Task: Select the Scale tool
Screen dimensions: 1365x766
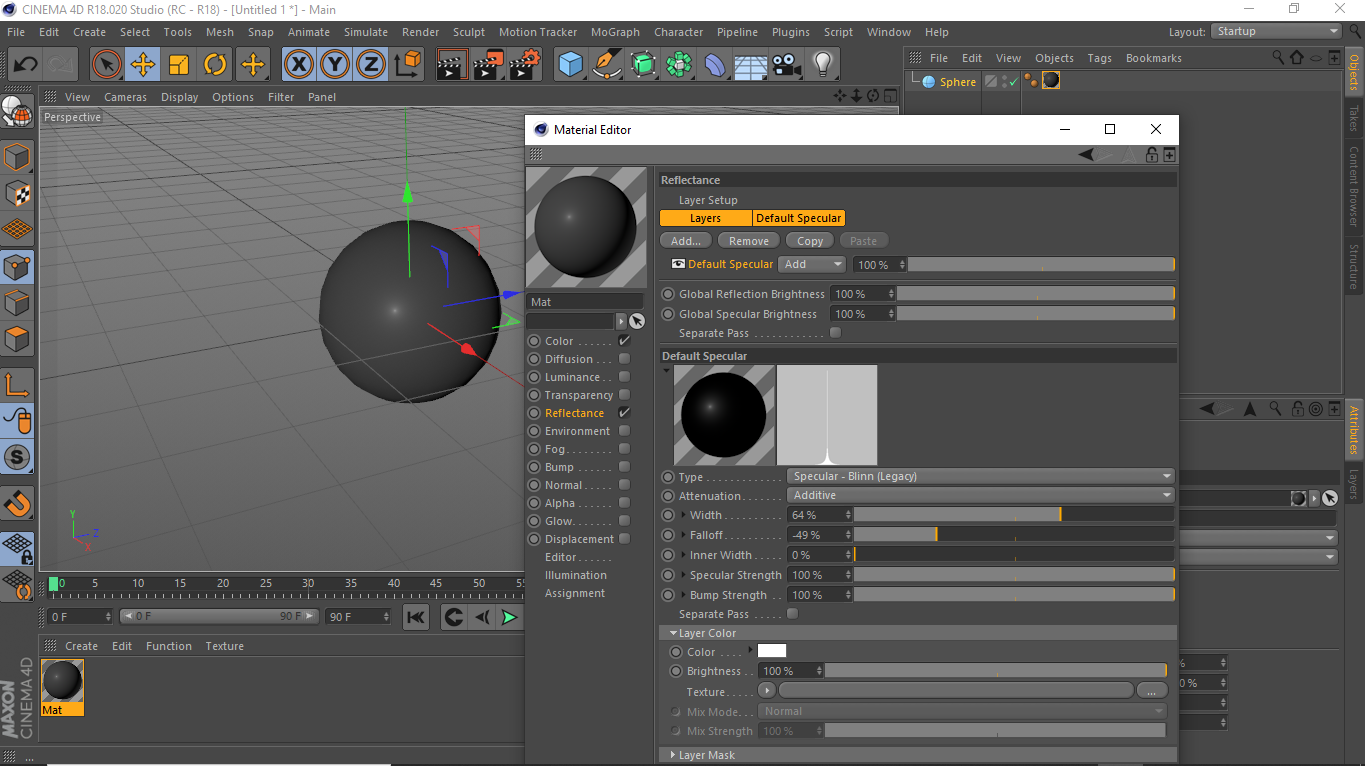Action: [x=179, y=65]
